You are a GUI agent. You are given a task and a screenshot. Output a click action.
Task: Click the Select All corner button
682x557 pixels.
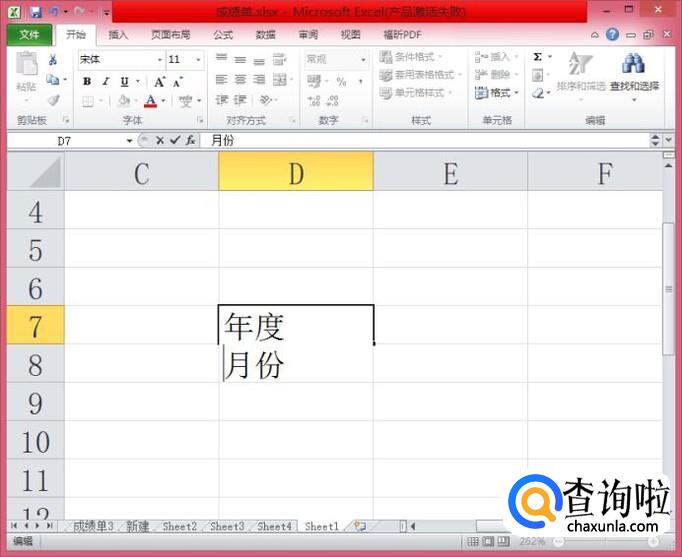[36, 171]
